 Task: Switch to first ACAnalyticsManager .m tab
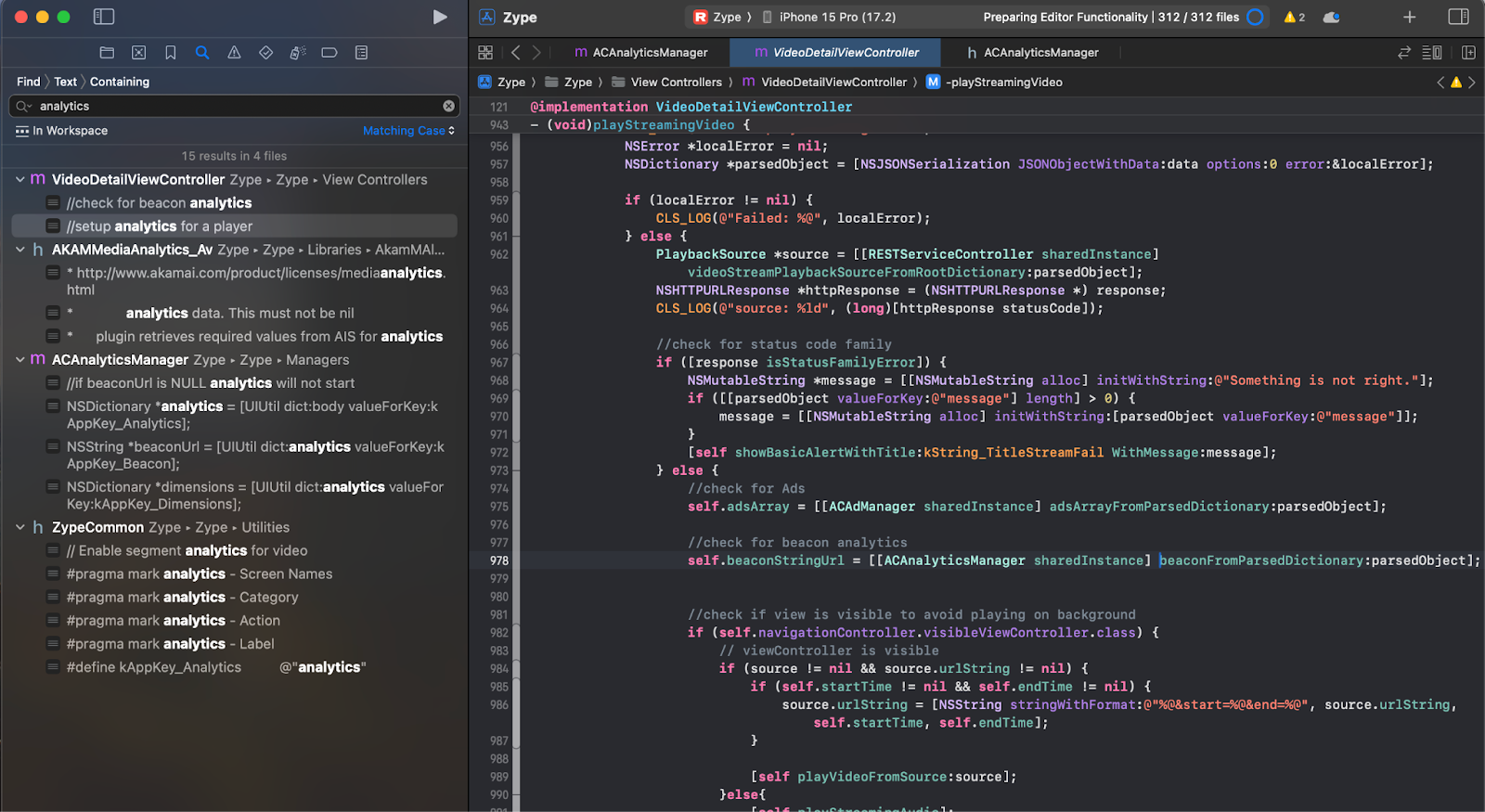[641, 53]
